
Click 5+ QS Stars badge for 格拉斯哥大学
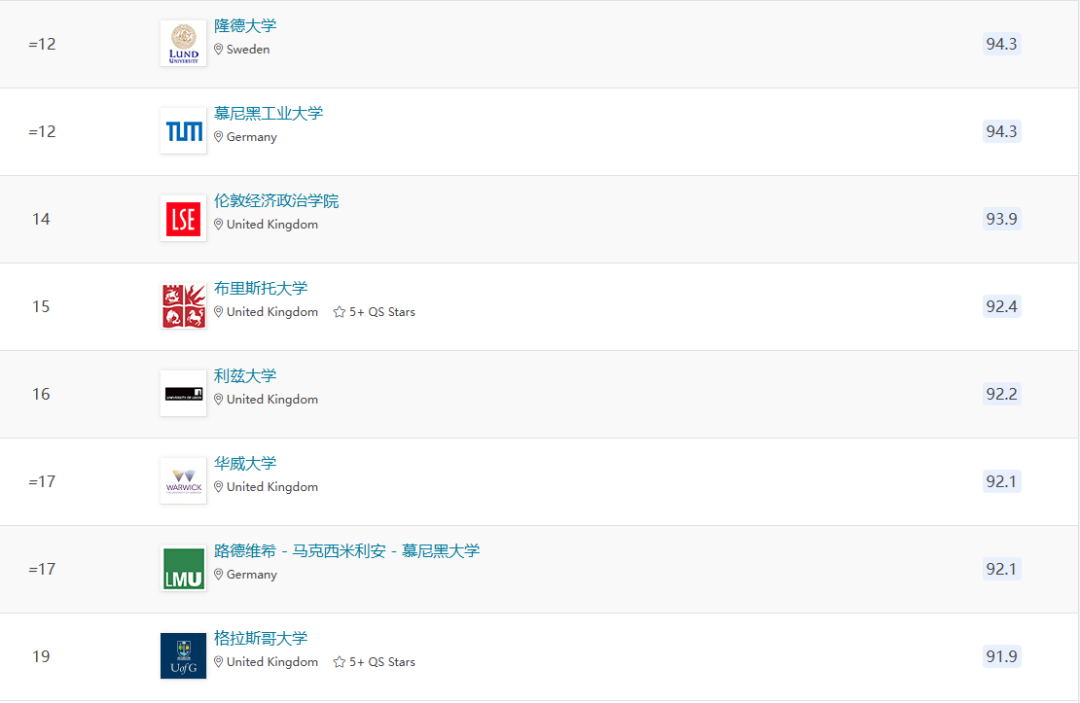[374, 662]
